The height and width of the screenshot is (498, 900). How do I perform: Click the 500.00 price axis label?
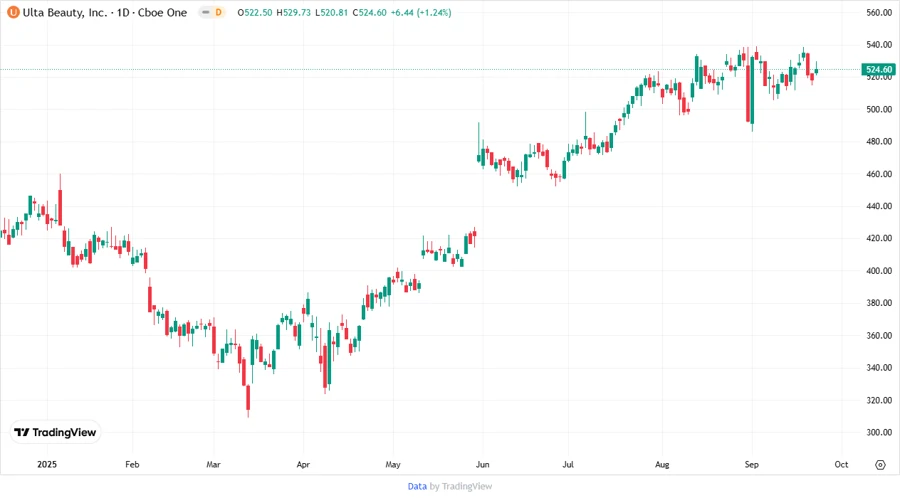pyautogui.click(x=879, y=109)
